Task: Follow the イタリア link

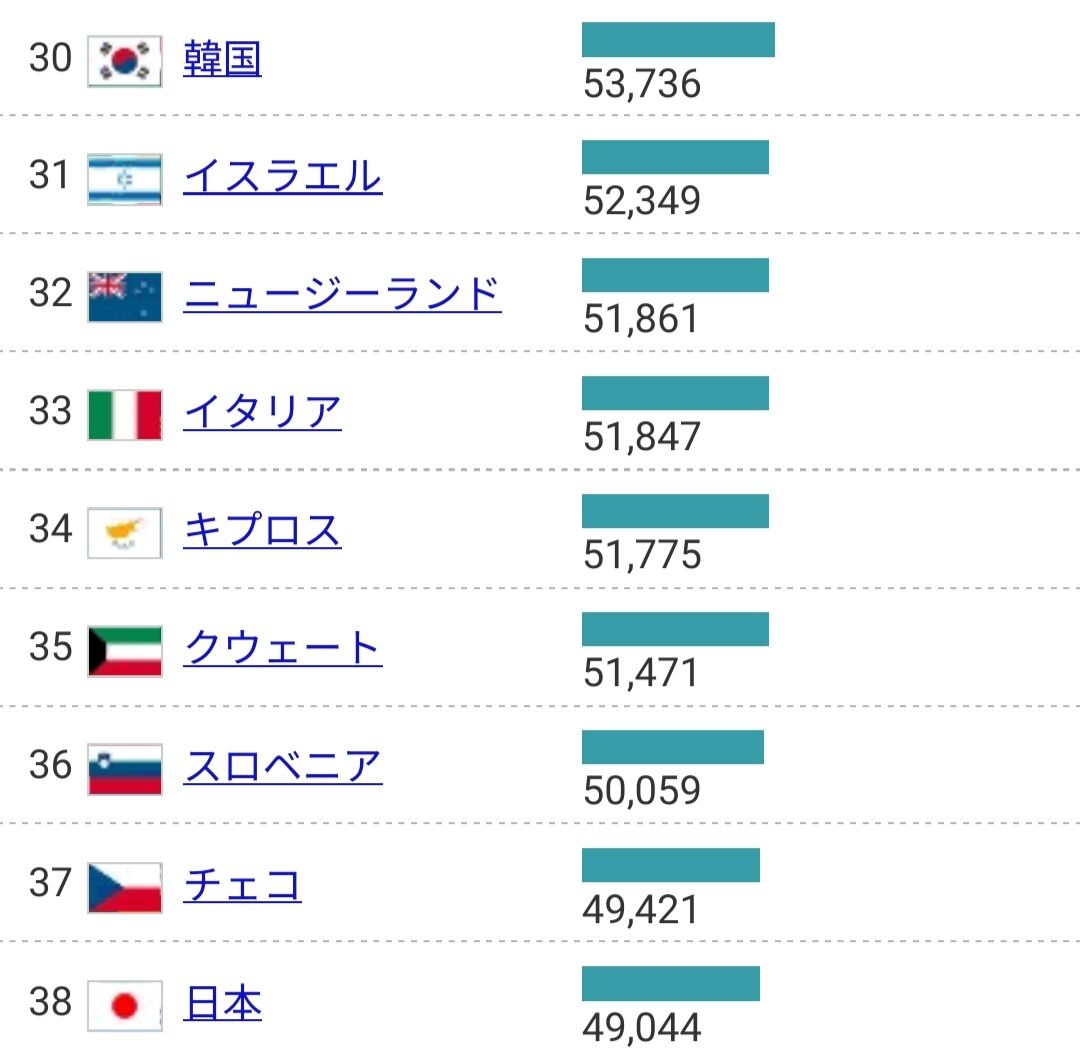Action: click(262, 413)
